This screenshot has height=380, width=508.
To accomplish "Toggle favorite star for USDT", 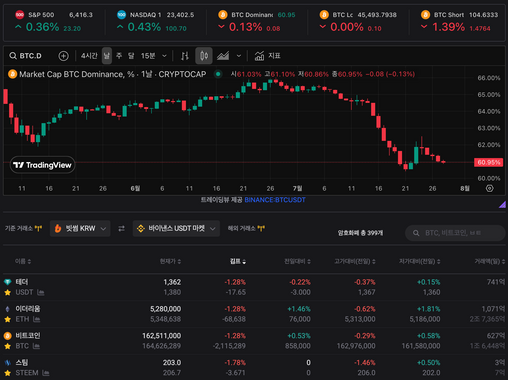I will click(7, 292).
